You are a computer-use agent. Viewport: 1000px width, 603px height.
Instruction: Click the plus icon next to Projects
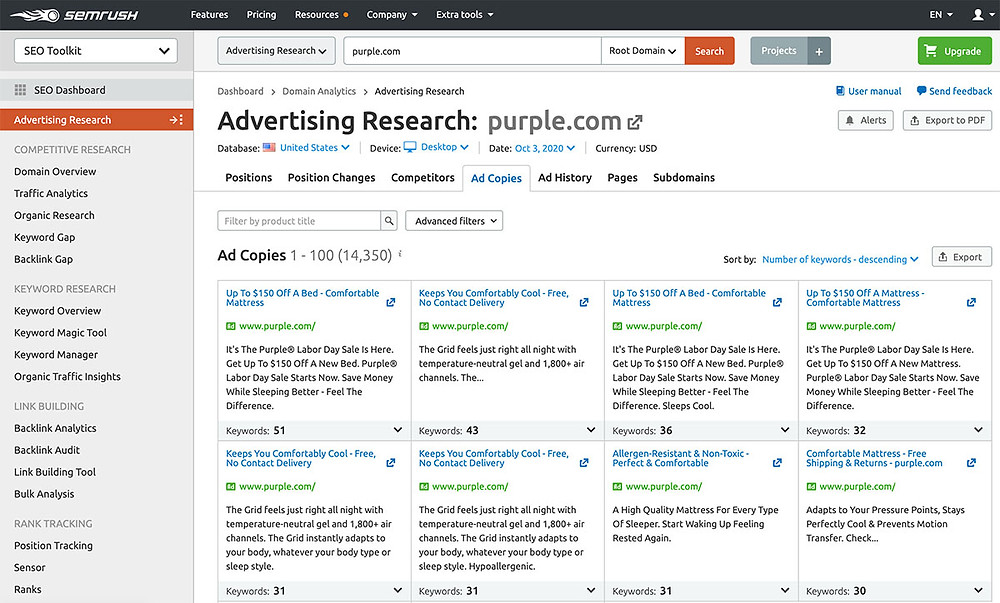click(x=819, y=51)
